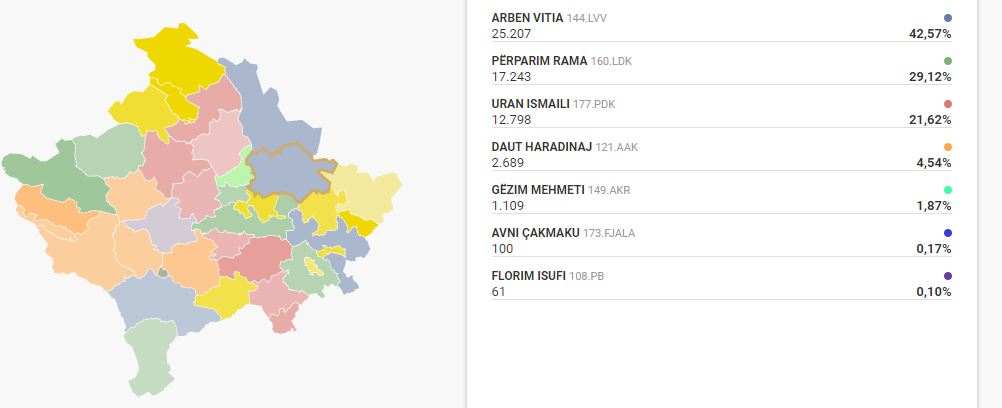The width and height of the screenshot is (1002, 408).
Task: Click Arben Vitia's 42,57% vote share
Action: click(929, 33)
